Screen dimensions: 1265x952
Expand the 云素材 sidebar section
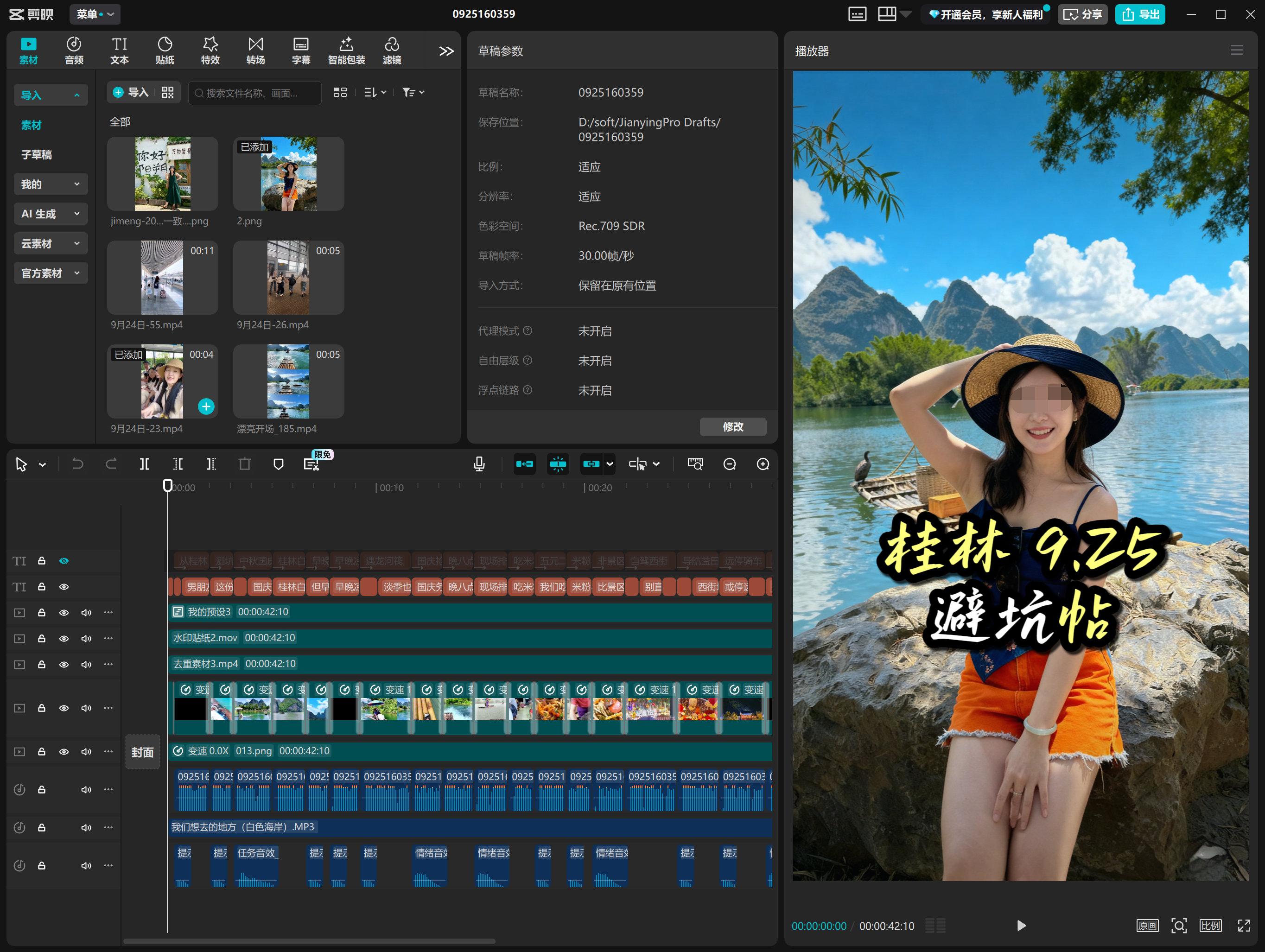[51, 244]
